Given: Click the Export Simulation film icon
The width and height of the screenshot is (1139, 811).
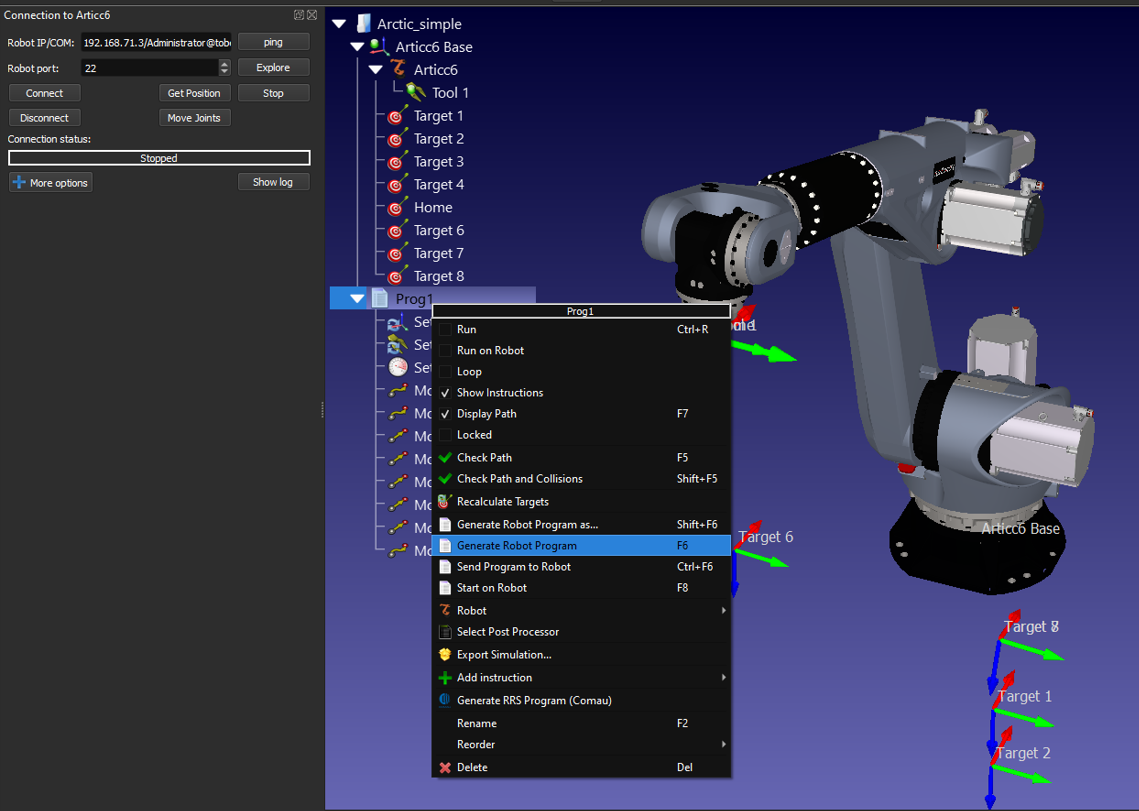Looking at the screenshot, I should pos(444,654).
